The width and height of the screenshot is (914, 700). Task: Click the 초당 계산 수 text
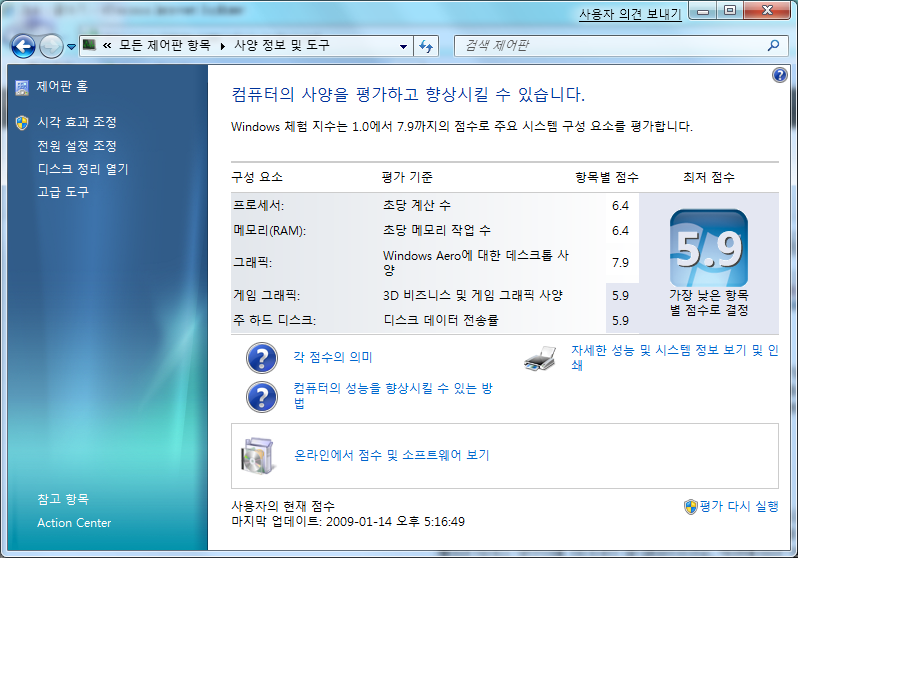417,205
